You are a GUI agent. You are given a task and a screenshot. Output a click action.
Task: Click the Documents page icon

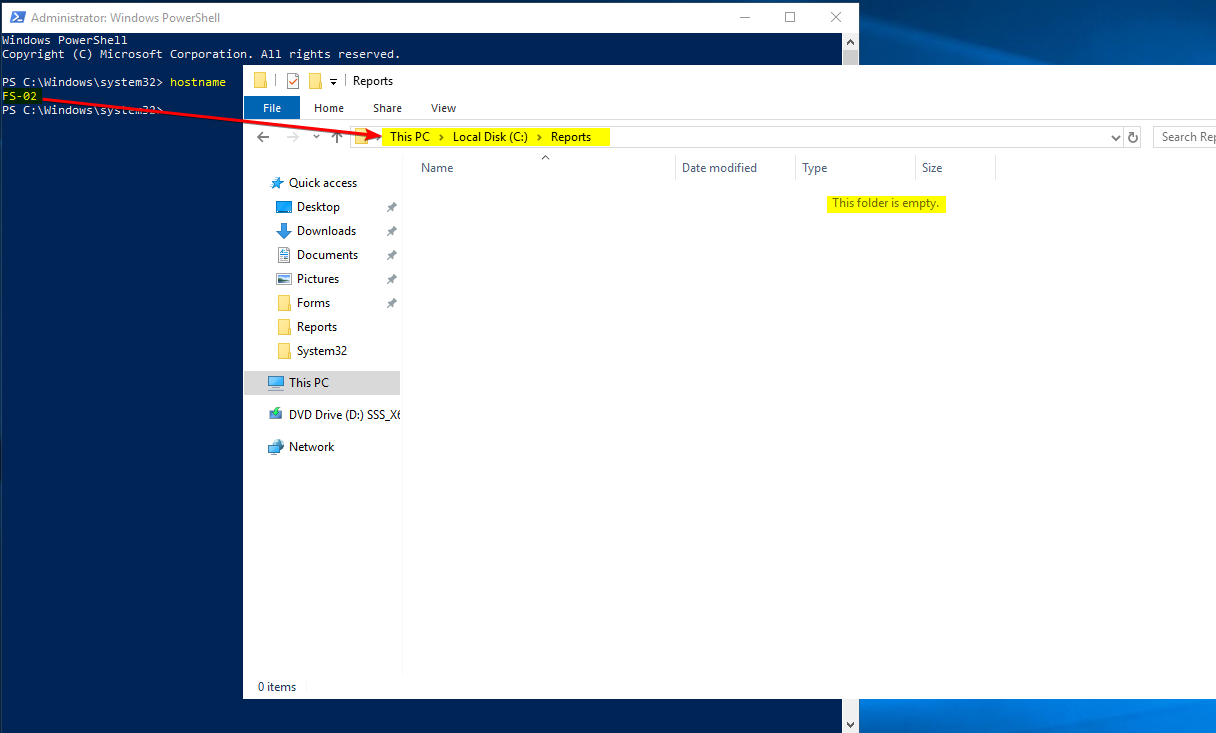point(283,255)
